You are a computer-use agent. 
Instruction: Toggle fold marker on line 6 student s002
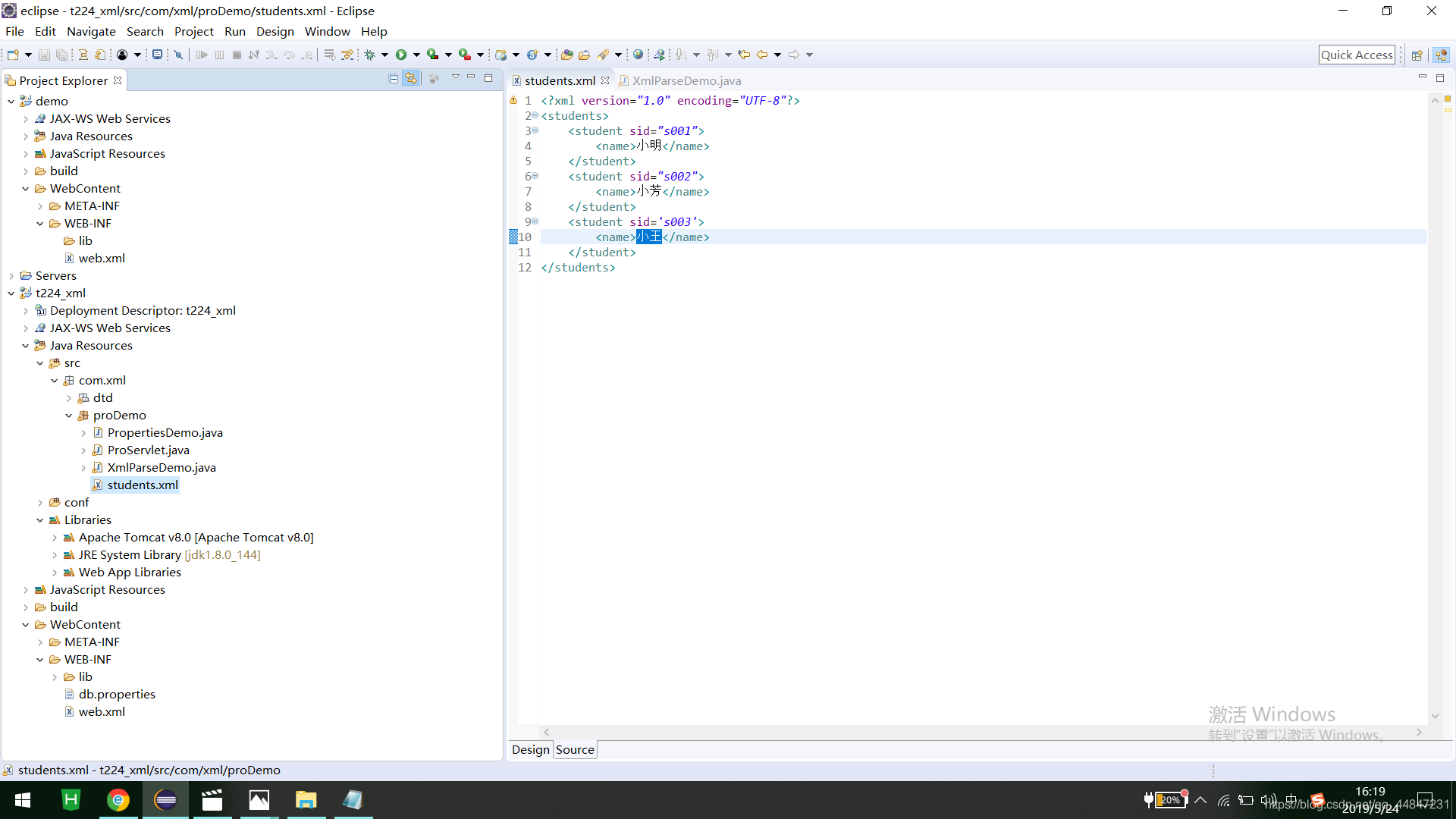click(x=535, y=176)
